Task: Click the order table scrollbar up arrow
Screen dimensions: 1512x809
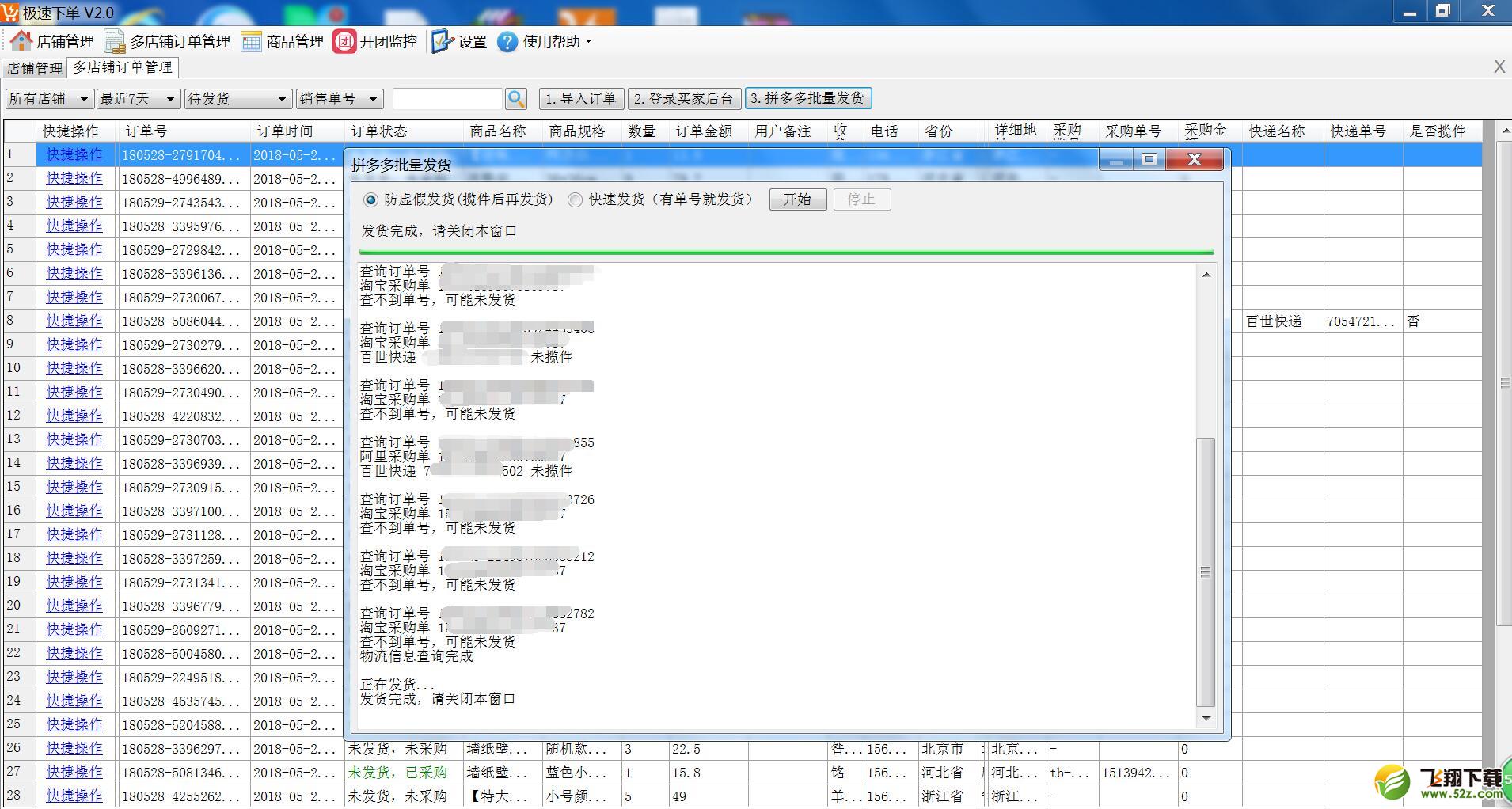Action: (x=1504, y=130)
